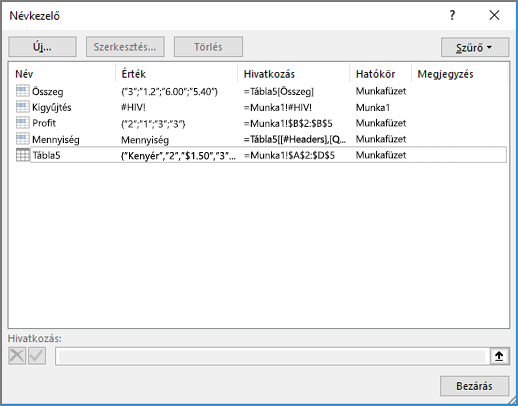Click the Munka1 scope cell
The height and width of the screenshot is (406, 518).
373,107
